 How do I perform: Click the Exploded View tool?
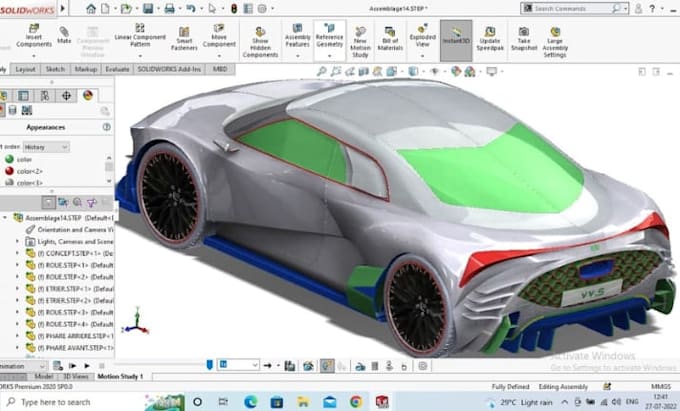tap(422, 36)
